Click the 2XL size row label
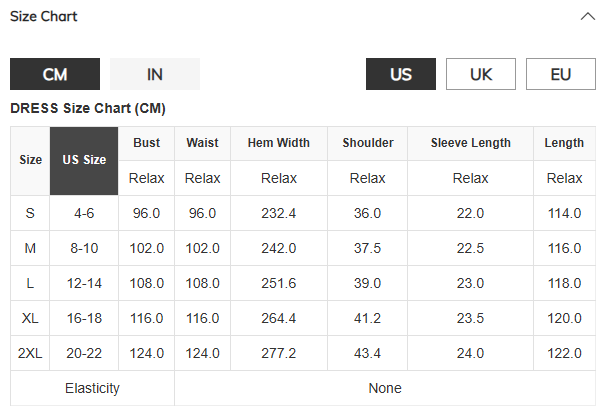Screen dimensions: 603x412 point(30,353)
